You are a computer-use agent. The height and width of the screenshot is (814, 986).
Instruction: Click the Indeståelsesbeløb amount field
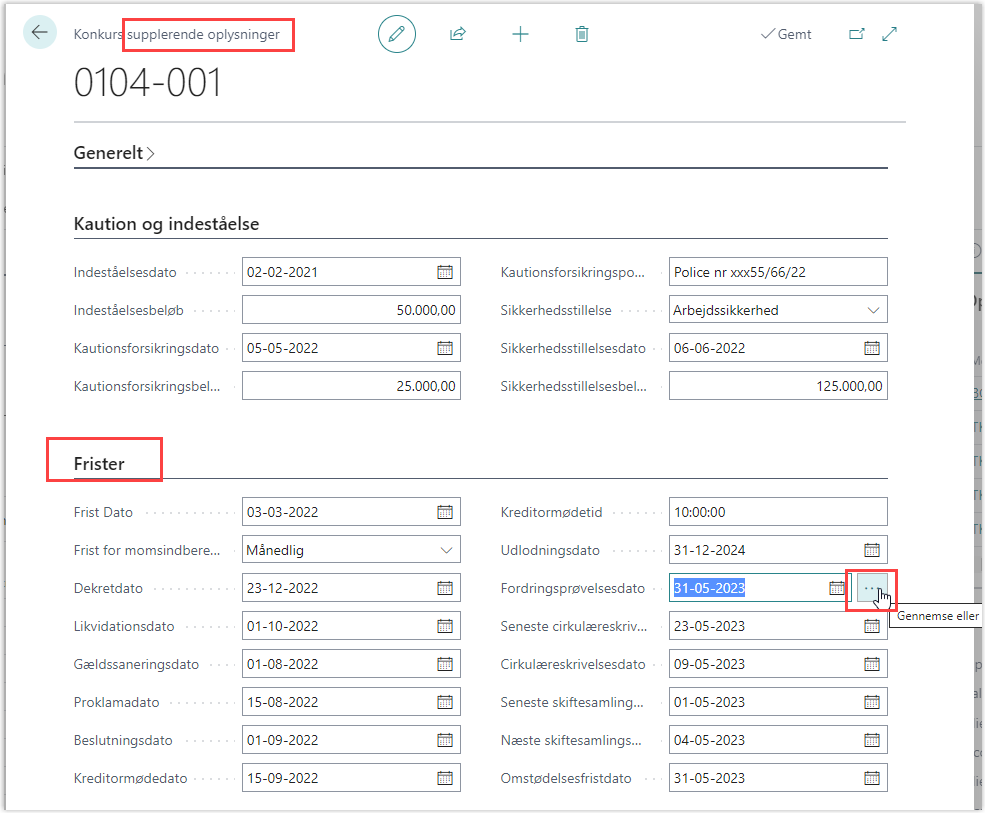tap(351, 310)
